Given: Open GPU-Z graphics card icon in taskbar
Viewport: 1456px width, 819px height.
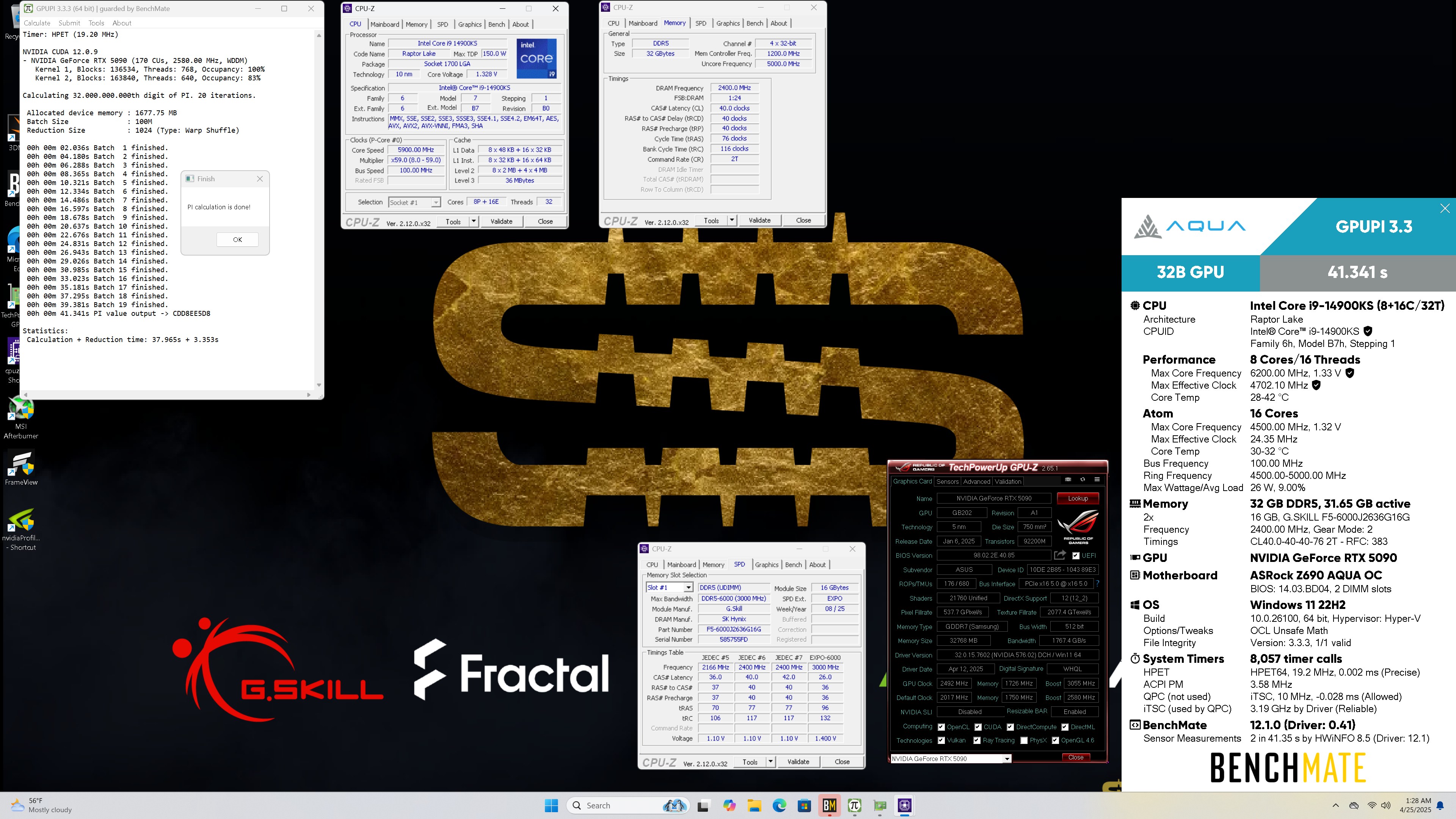Looking at the screenshot, I should pos(880,805).
